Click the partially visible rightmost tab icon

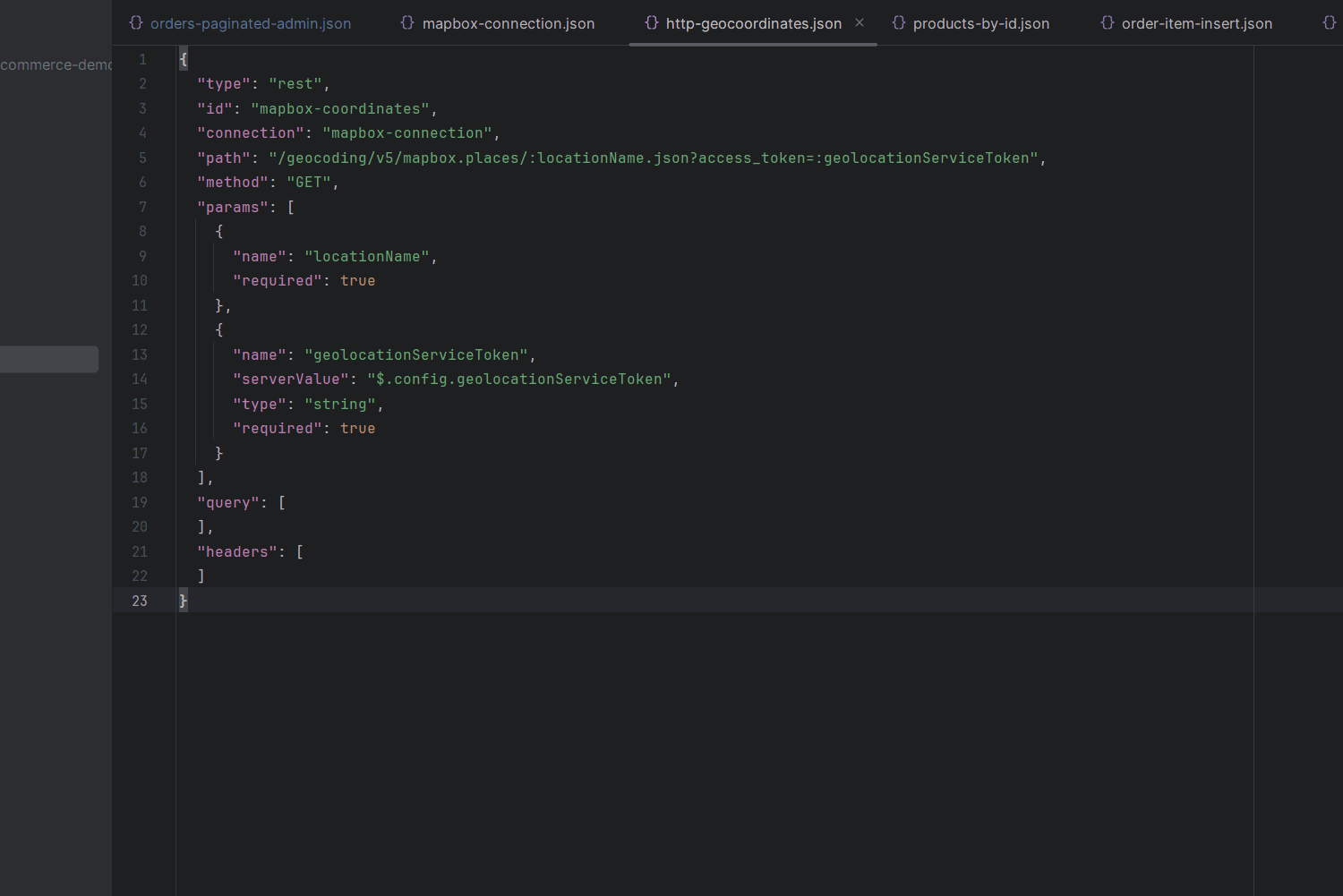coord(1330,22)
